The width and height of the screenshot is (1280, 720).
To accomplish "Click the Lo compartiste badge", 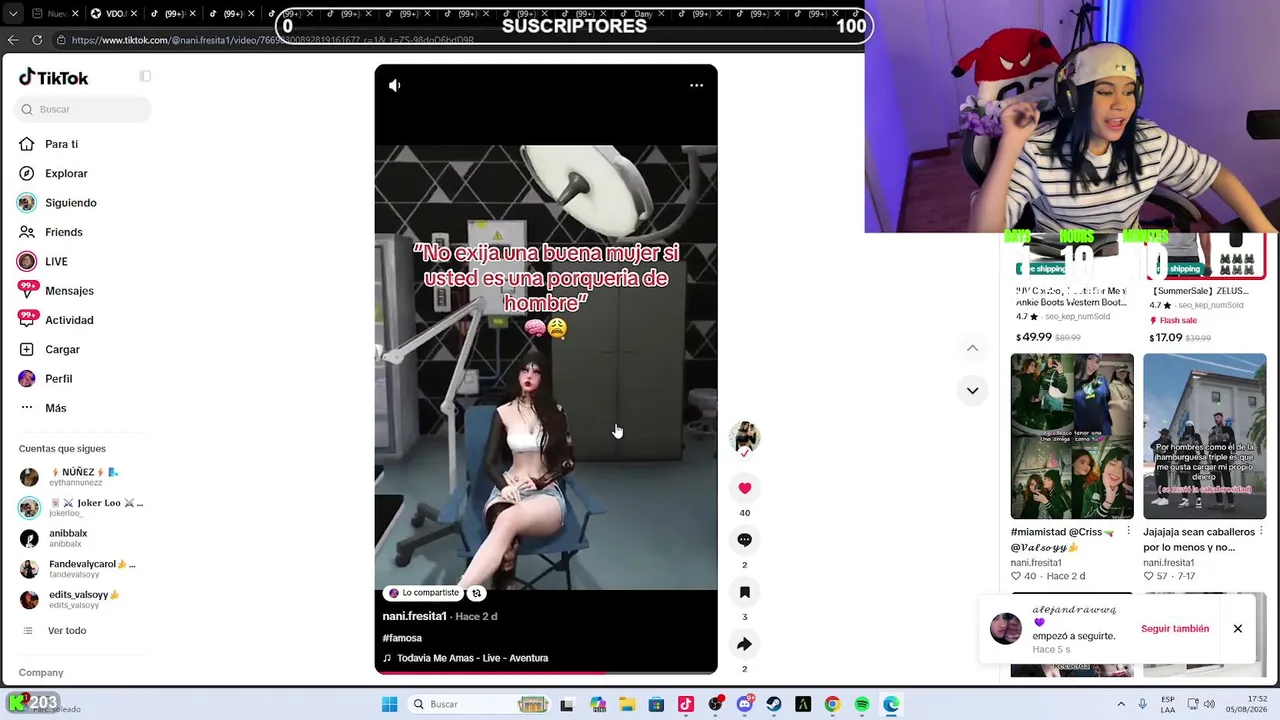I will pos(424,593).
